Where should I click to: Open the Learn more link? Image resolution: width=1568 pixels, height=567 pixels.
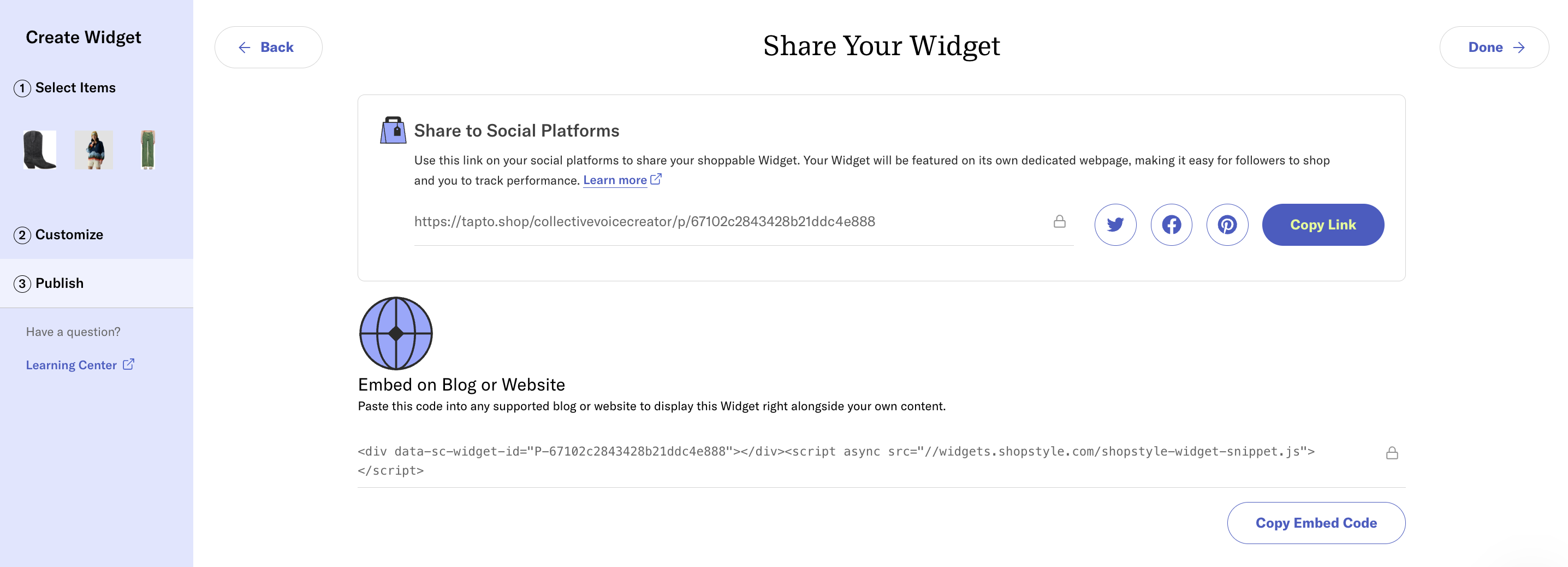click(x=615, y=180)
